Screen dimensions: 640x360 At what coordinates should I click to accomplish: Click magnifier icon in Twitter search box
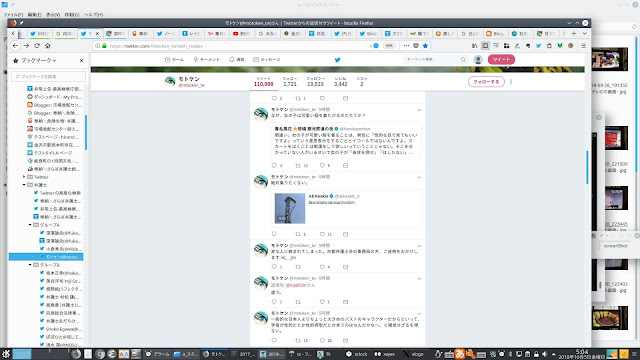pyautogui.click(x=463, y=60)
